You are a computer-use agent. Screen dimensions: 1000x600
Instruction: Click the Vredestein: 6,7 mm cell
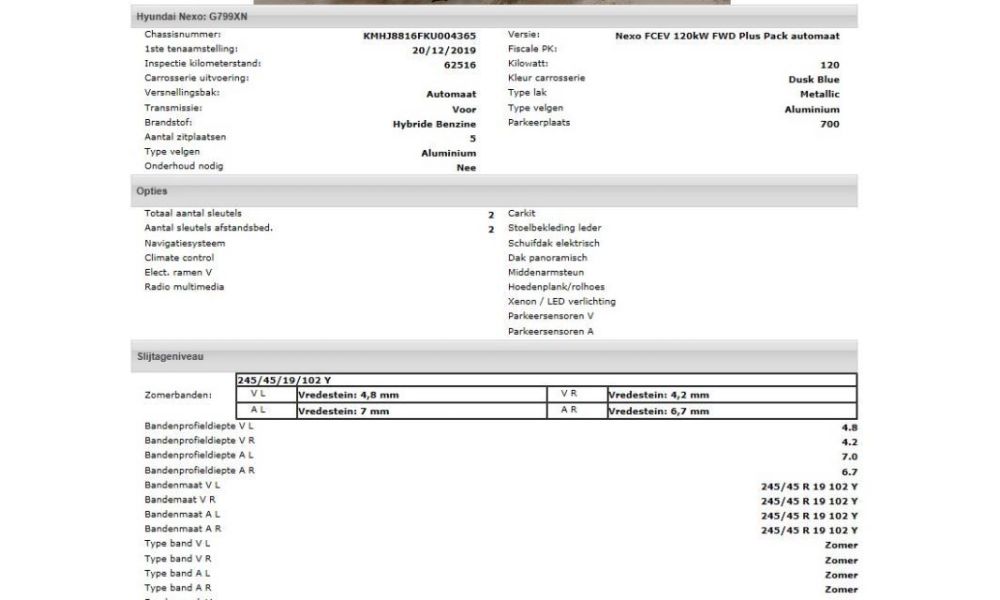pos(659,410)
